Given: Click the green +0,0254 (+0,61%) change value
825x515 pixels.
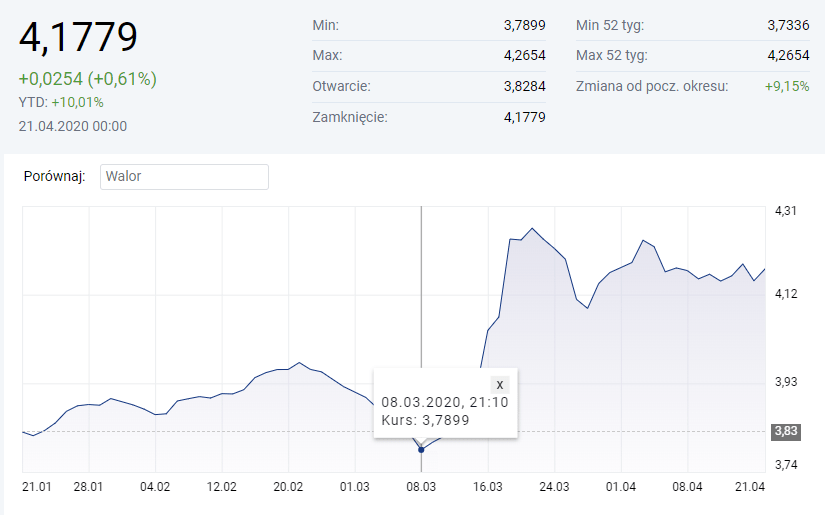Looking at the screenshot, I should 88,79.
